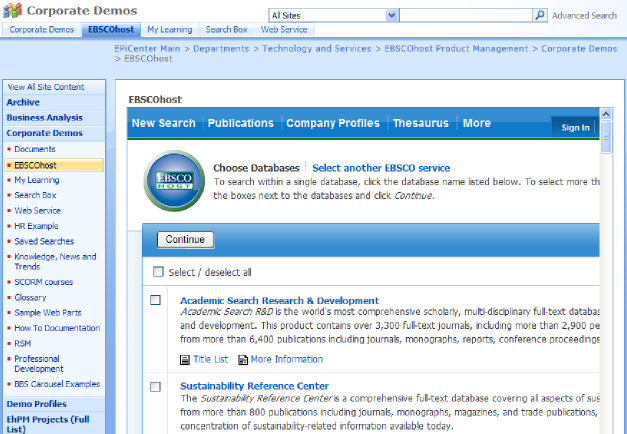Open Company Profiles in EBSCOhost toolbar
Screen dimensions: 627x434
333,123
